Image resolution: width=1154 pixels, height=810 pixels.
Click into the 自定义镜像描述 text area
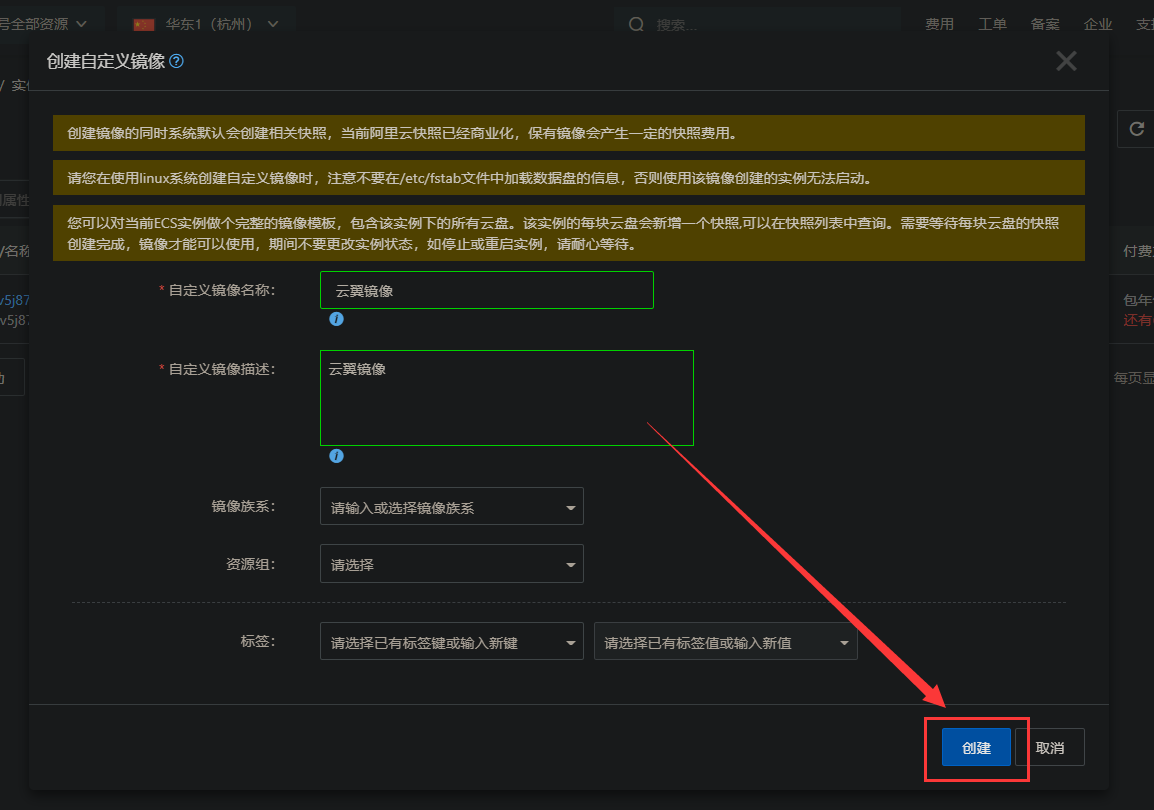tap(506, 397)
